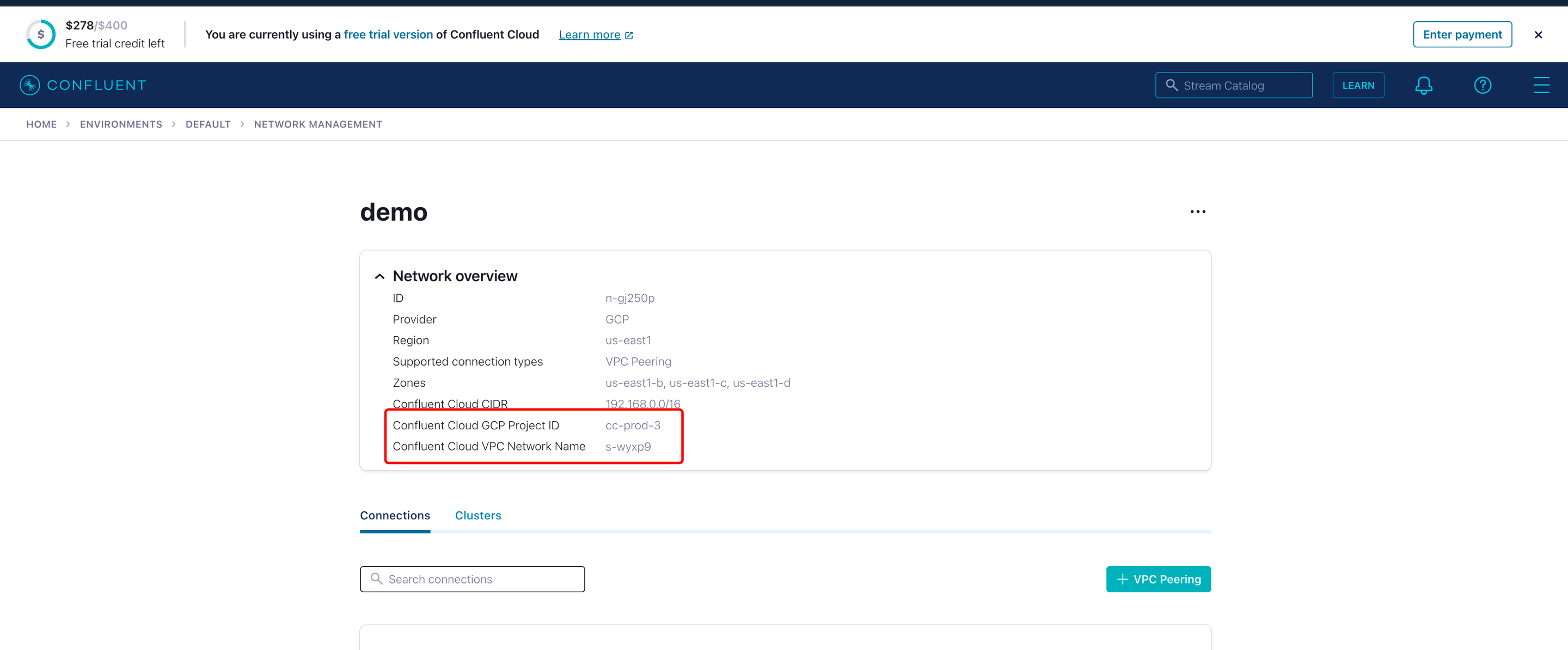Select the GCP Project ID value cc-prod-3

click(633, 425)
